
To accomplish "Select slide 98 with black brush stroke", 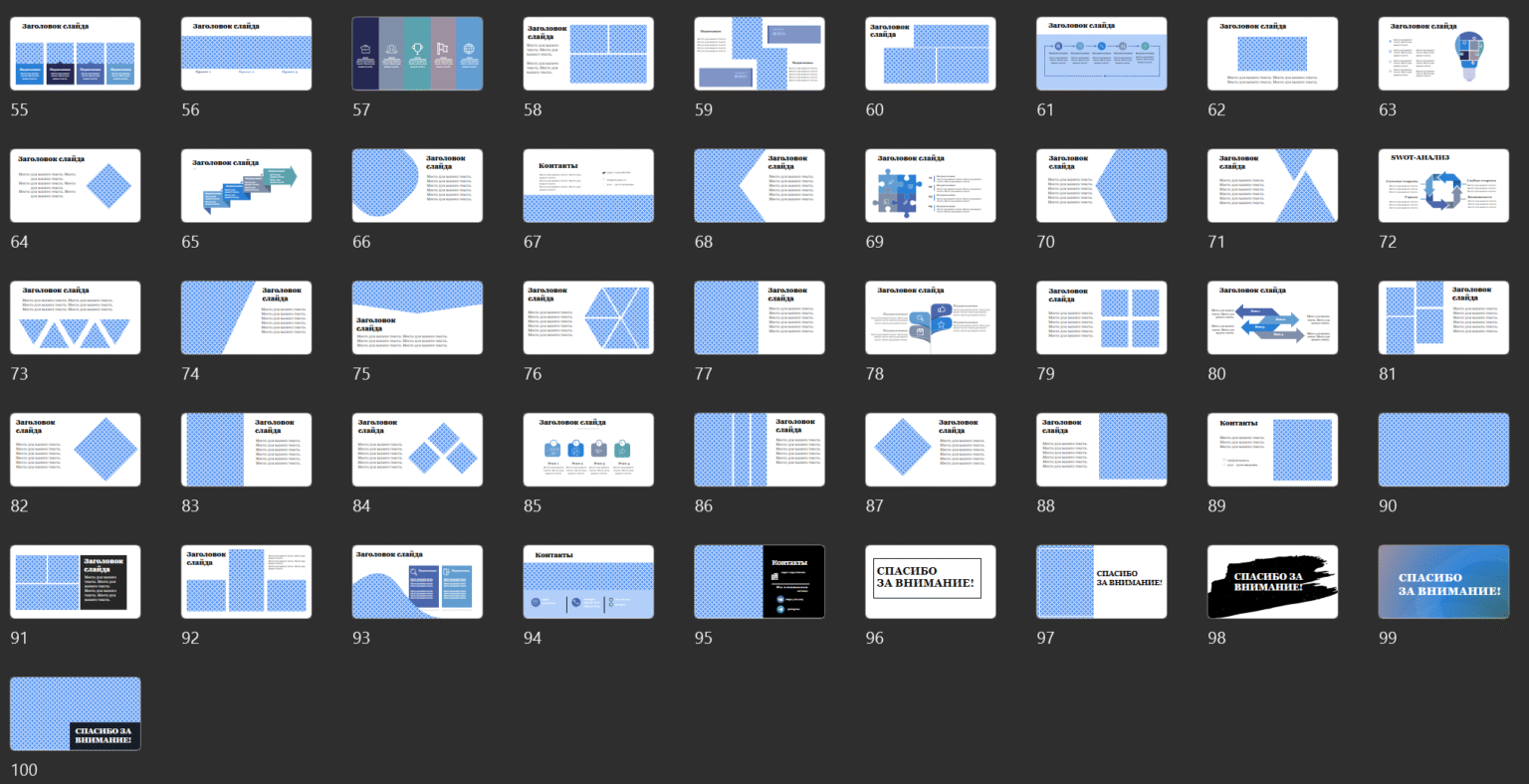I will (1272, 582).
